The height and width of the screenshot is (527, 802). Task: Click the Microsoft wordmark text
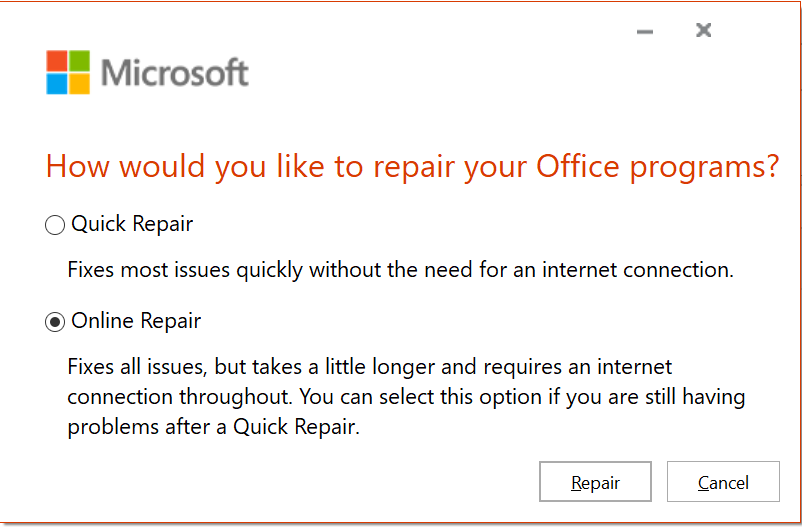(x=175, y=73)
